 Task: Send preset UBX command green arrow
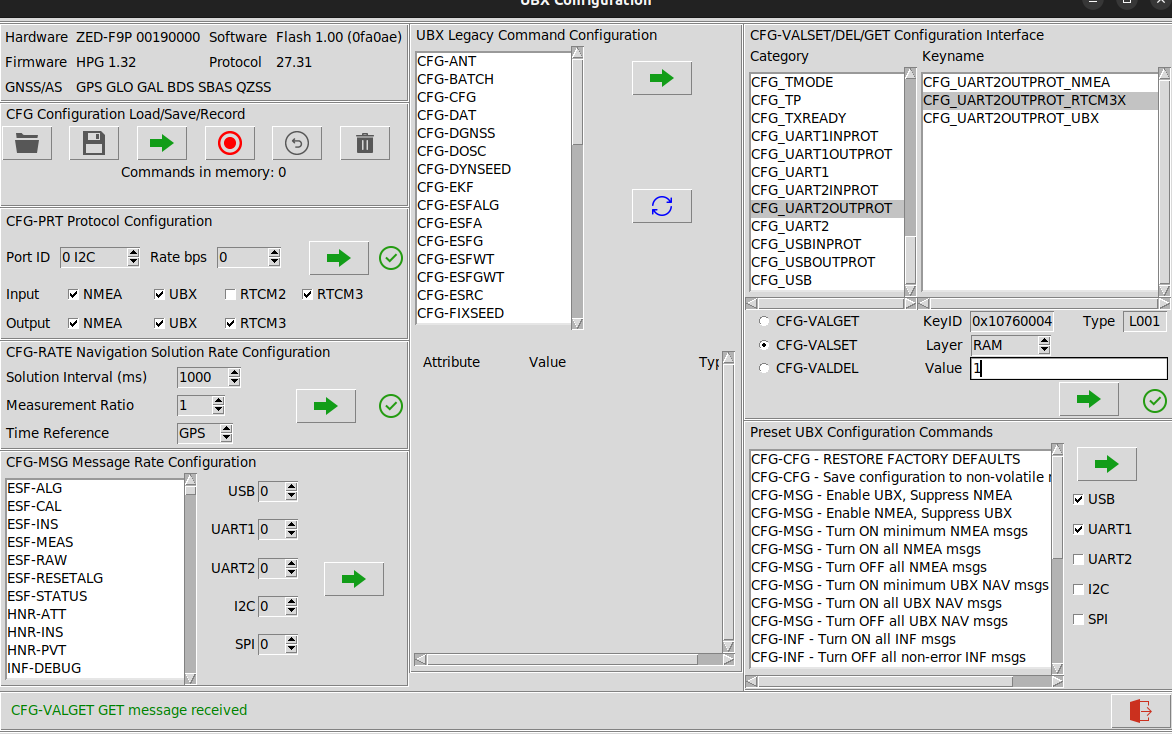pos(1106,464)
